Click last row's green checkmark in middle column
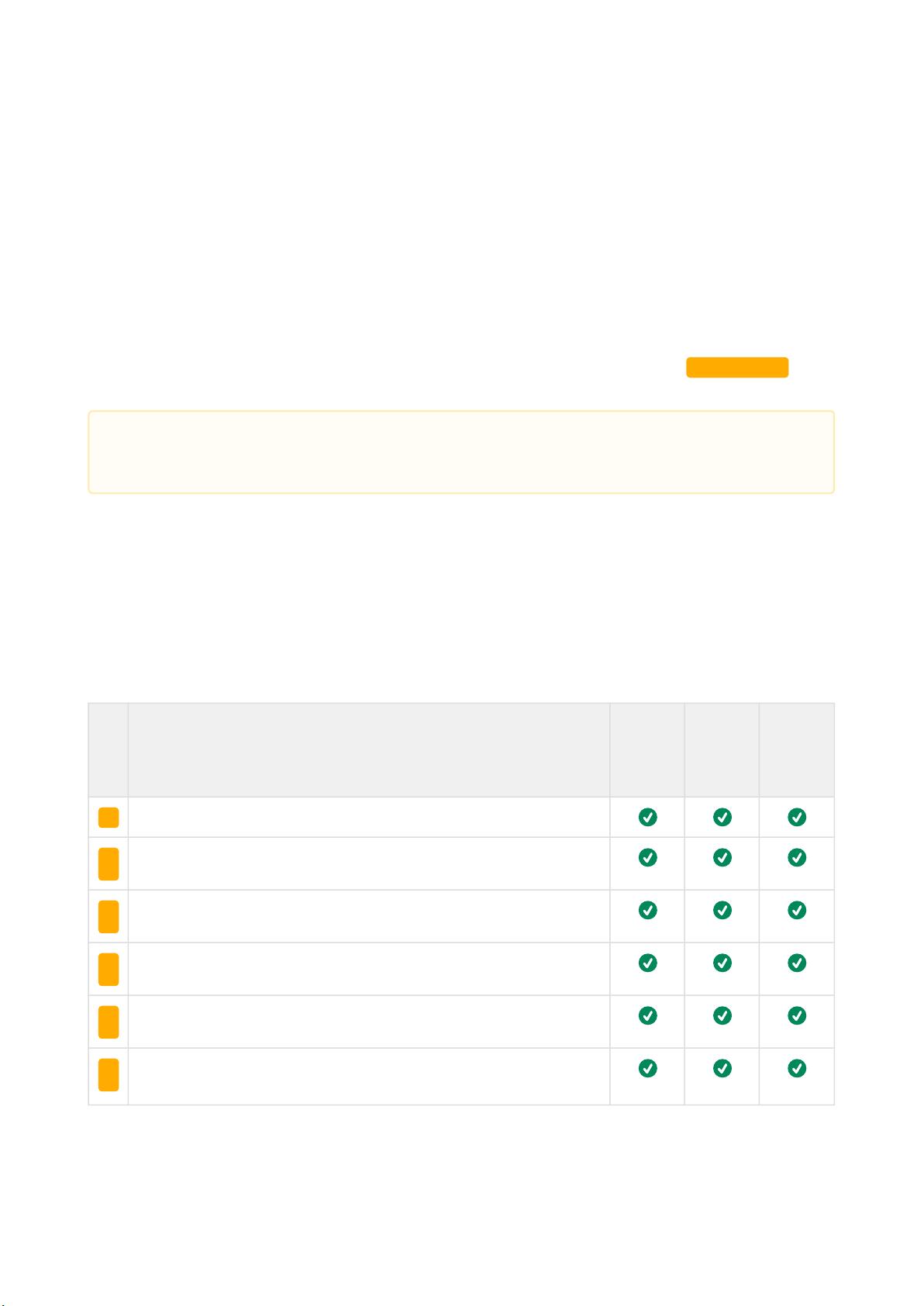 pyautogui.click(x=722, y=1068)
